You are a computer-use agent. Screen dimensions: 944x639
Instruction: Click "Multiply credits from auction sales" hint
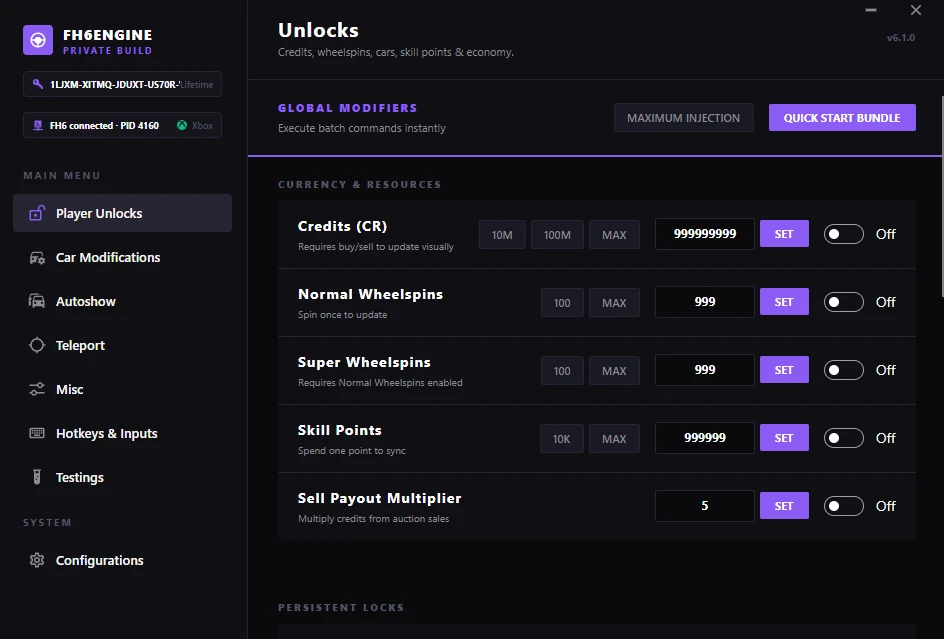click(x=373, y=519)
